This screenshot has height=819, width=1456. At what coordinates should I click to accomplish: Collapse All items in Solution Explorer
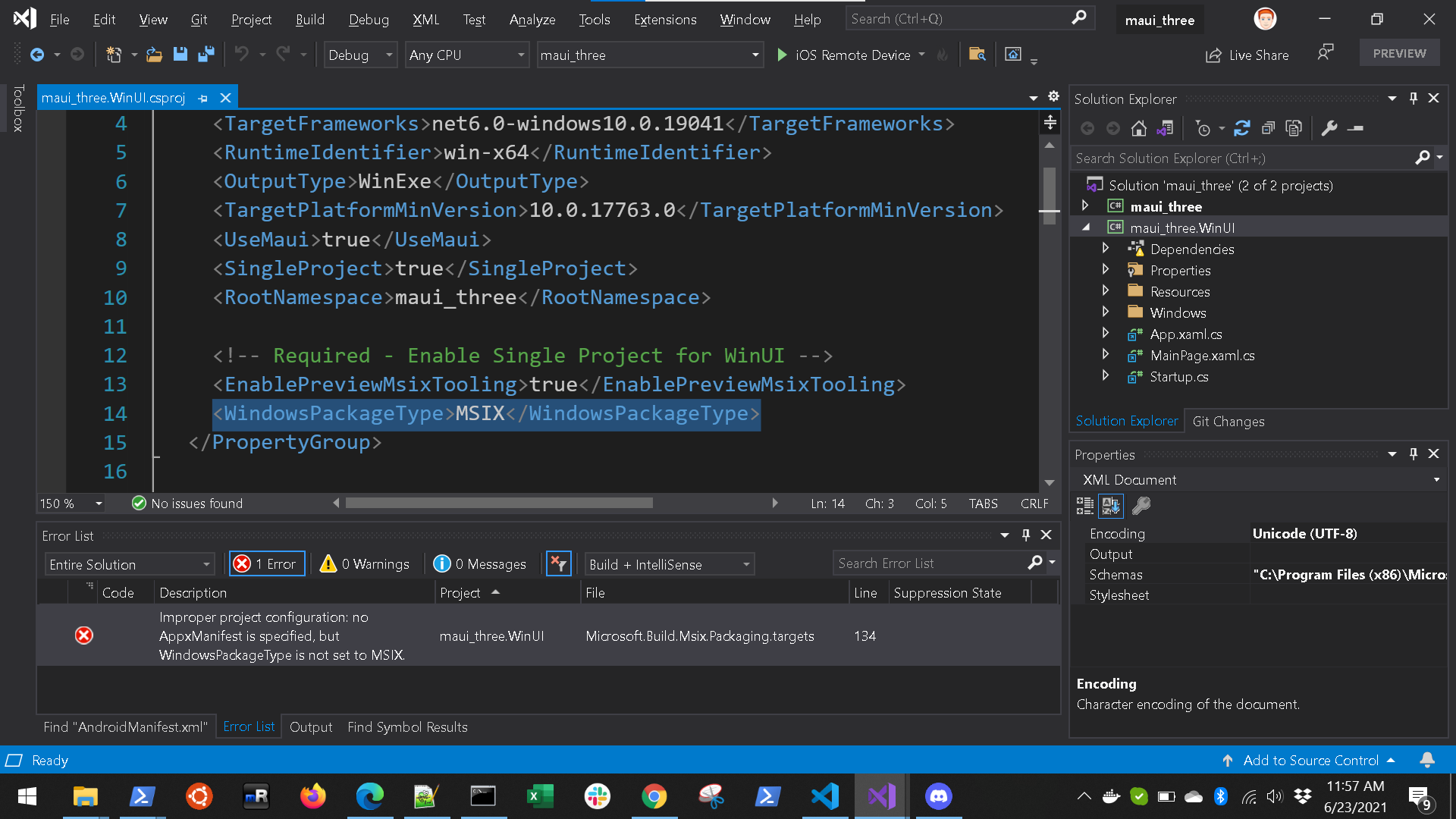coord(1268,127)
